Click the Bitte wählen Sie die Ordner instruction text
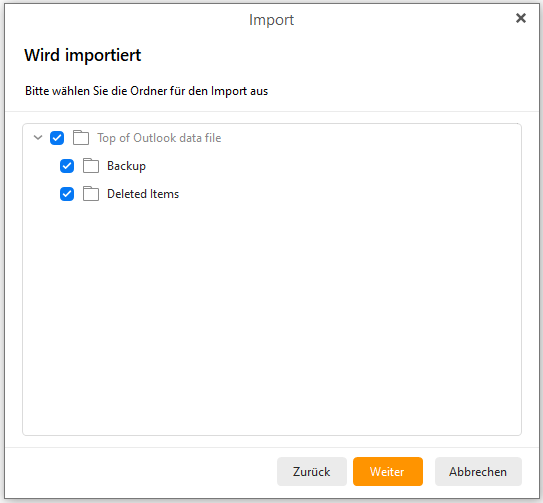This screenshot has height=503, width=543. pyautogui.click(x=146, y=91)
